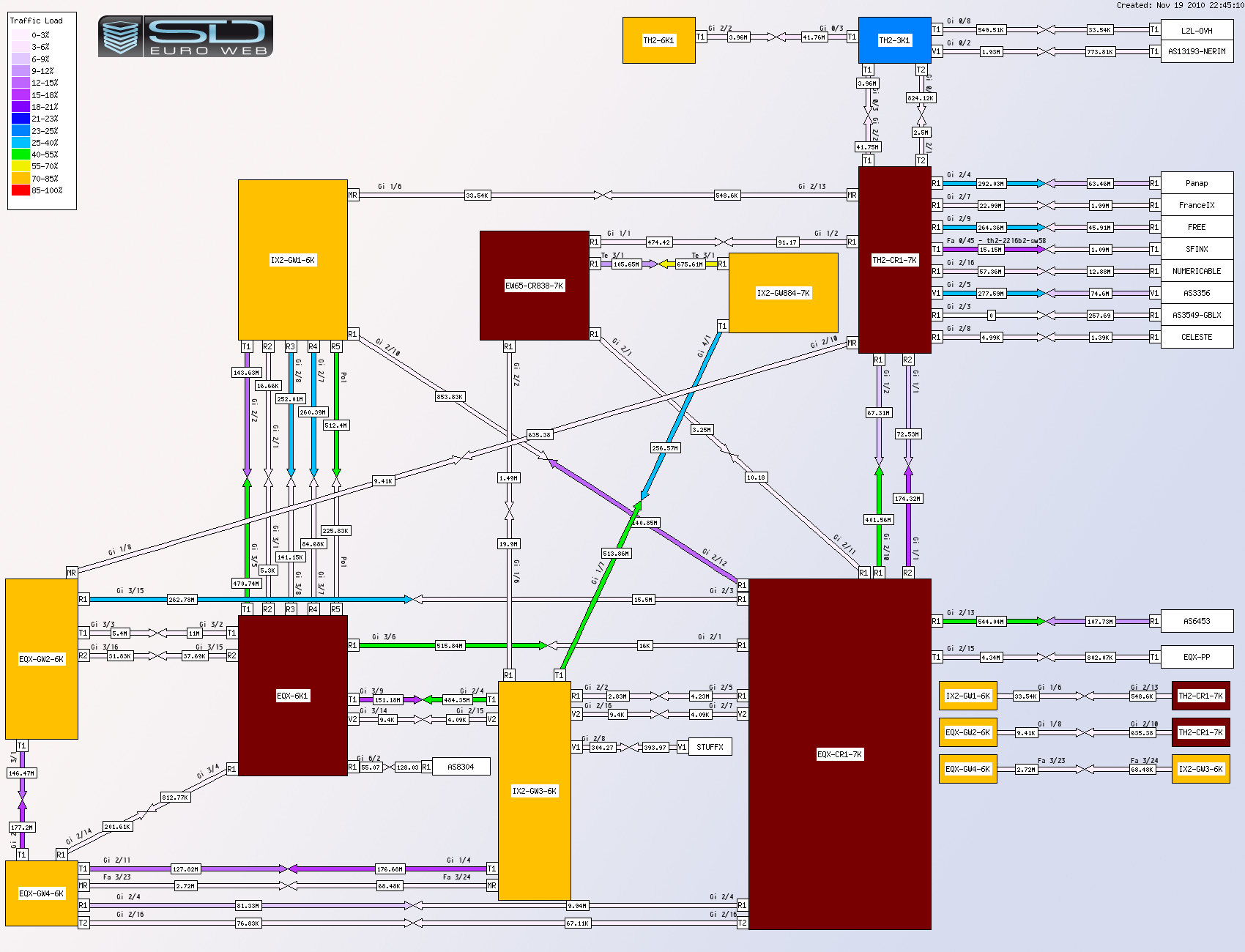The height and width of the screenshot is (952, 1245).
Task: Select the Panap peer box
Action: [1197, 183]
